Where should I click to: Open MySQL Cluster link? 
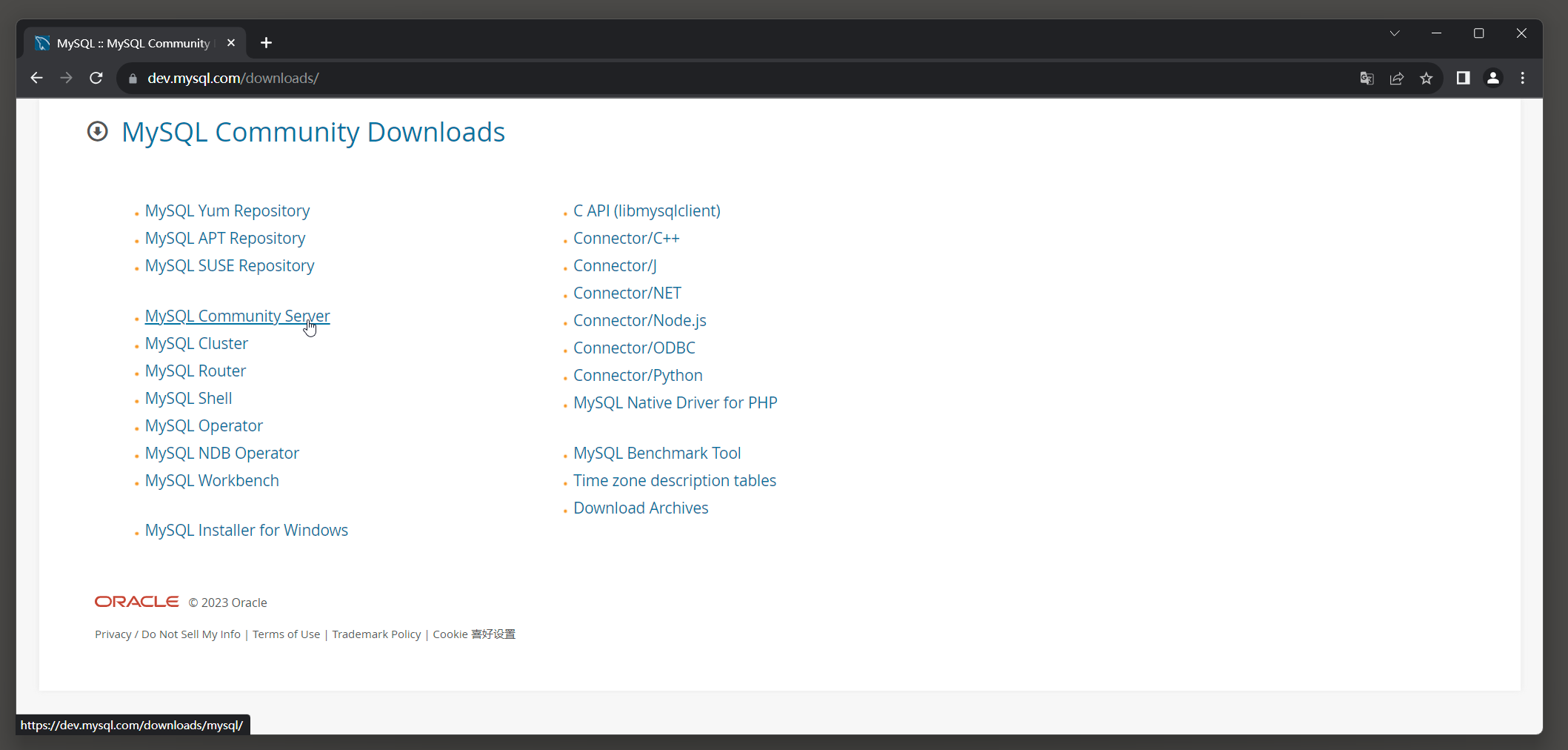(196, 343)
